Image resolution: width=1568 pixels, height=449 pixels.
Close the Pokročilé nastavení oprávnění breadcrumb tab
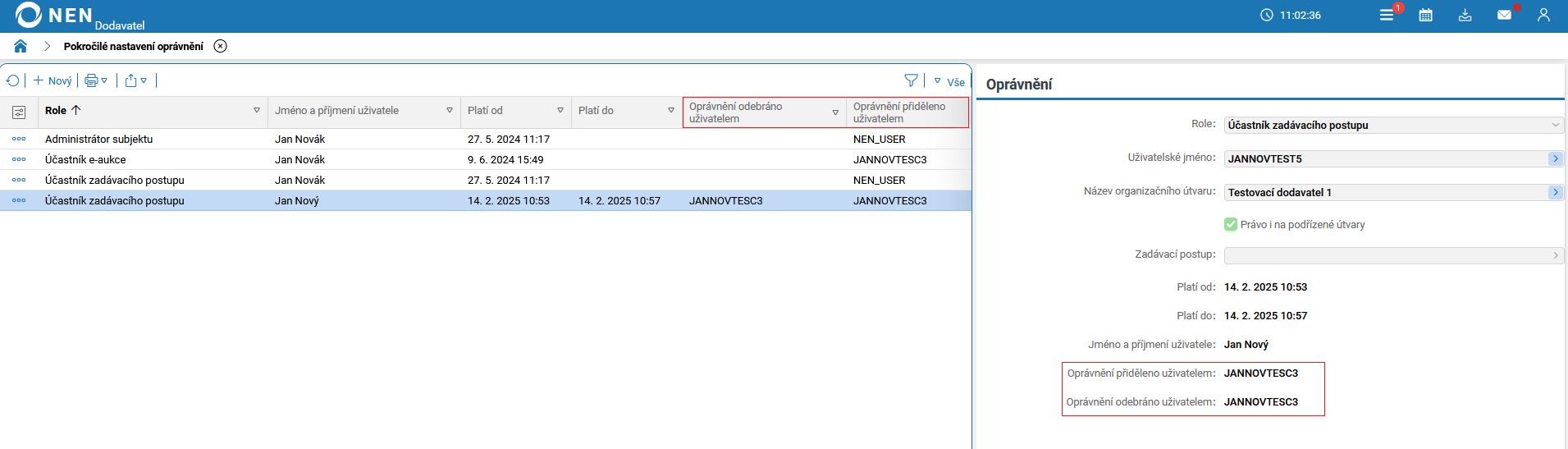coord(220,46)
